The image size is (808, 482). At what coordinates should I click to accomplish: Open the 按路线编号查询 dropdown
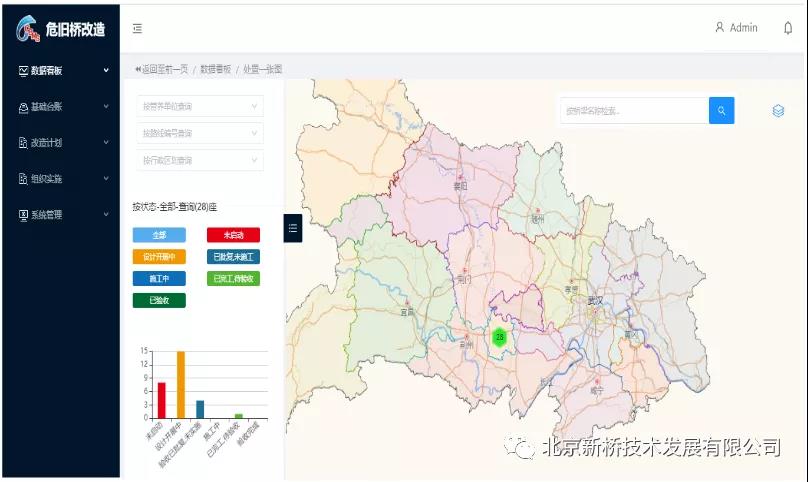pyautogui.click(x=200, y=133)
